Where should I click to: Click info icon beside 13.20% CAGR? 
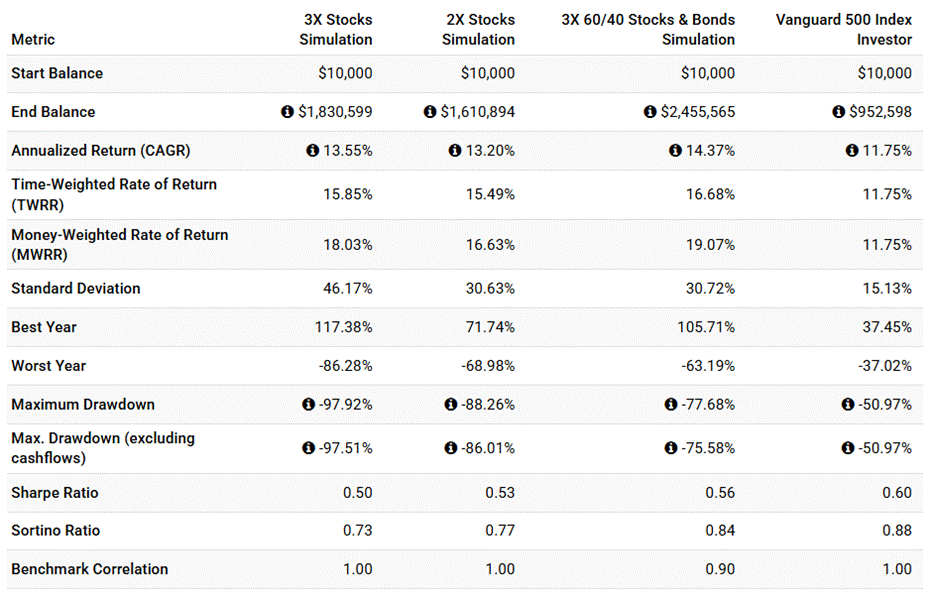(x=455, y=151)
